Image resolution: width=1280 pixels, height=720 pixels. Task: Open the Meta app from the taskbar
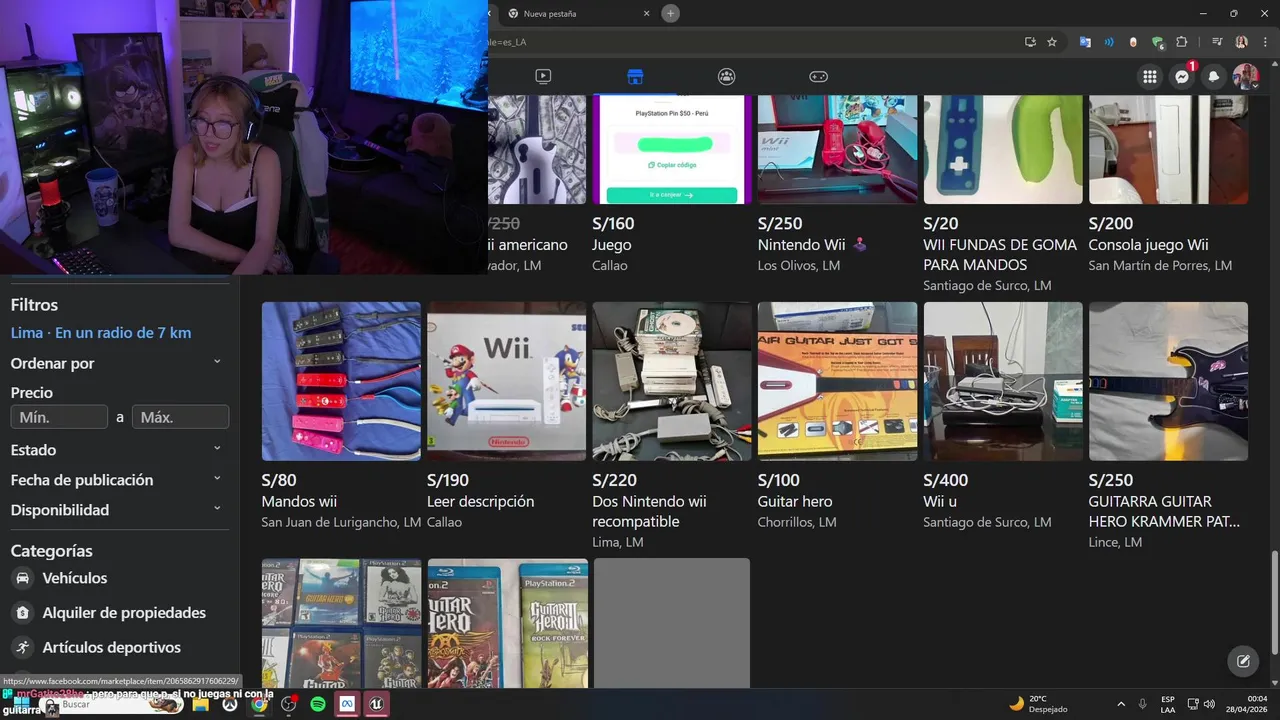coord(347,704)
